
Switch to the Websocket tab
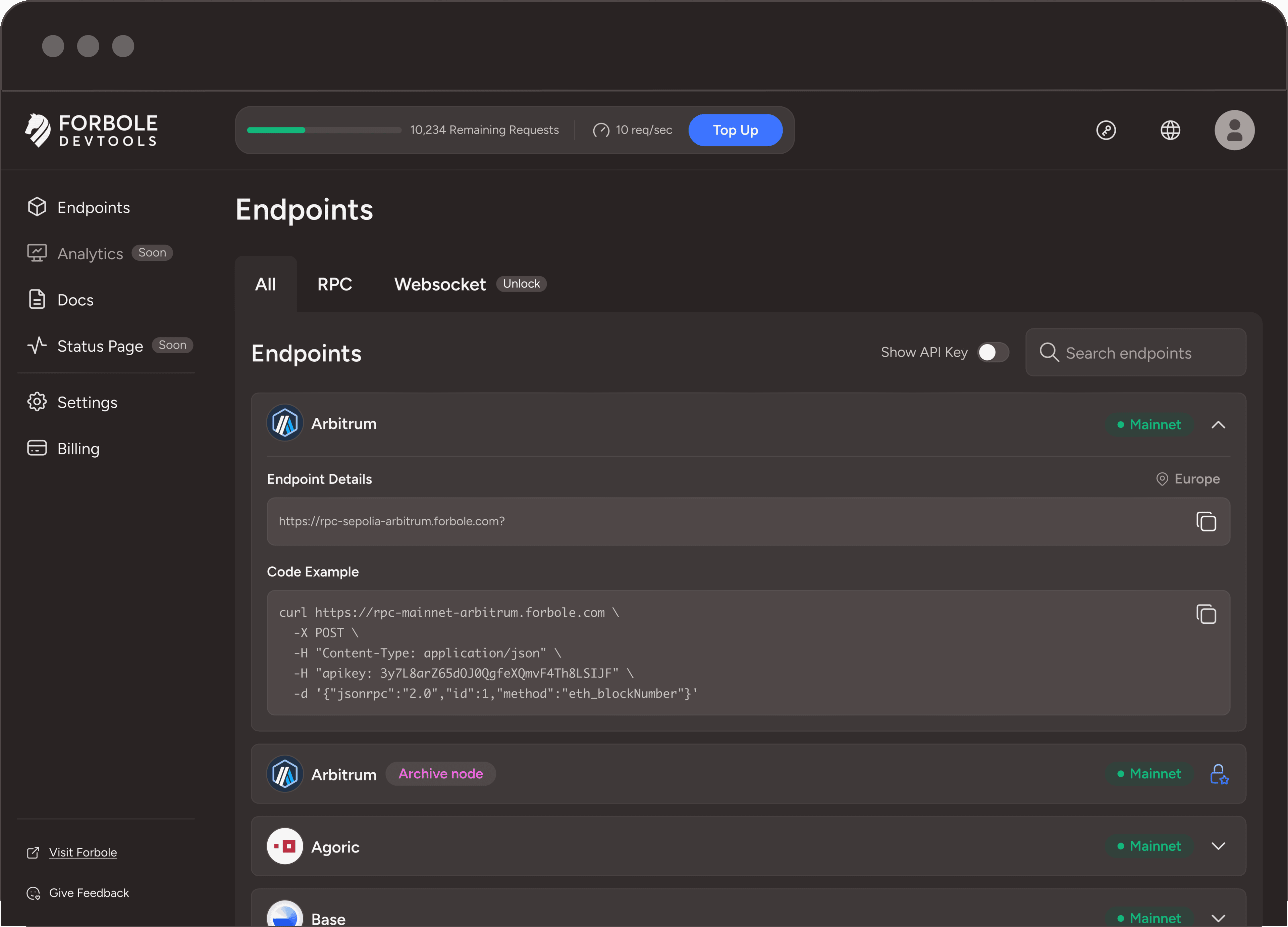tap(439, 284)
